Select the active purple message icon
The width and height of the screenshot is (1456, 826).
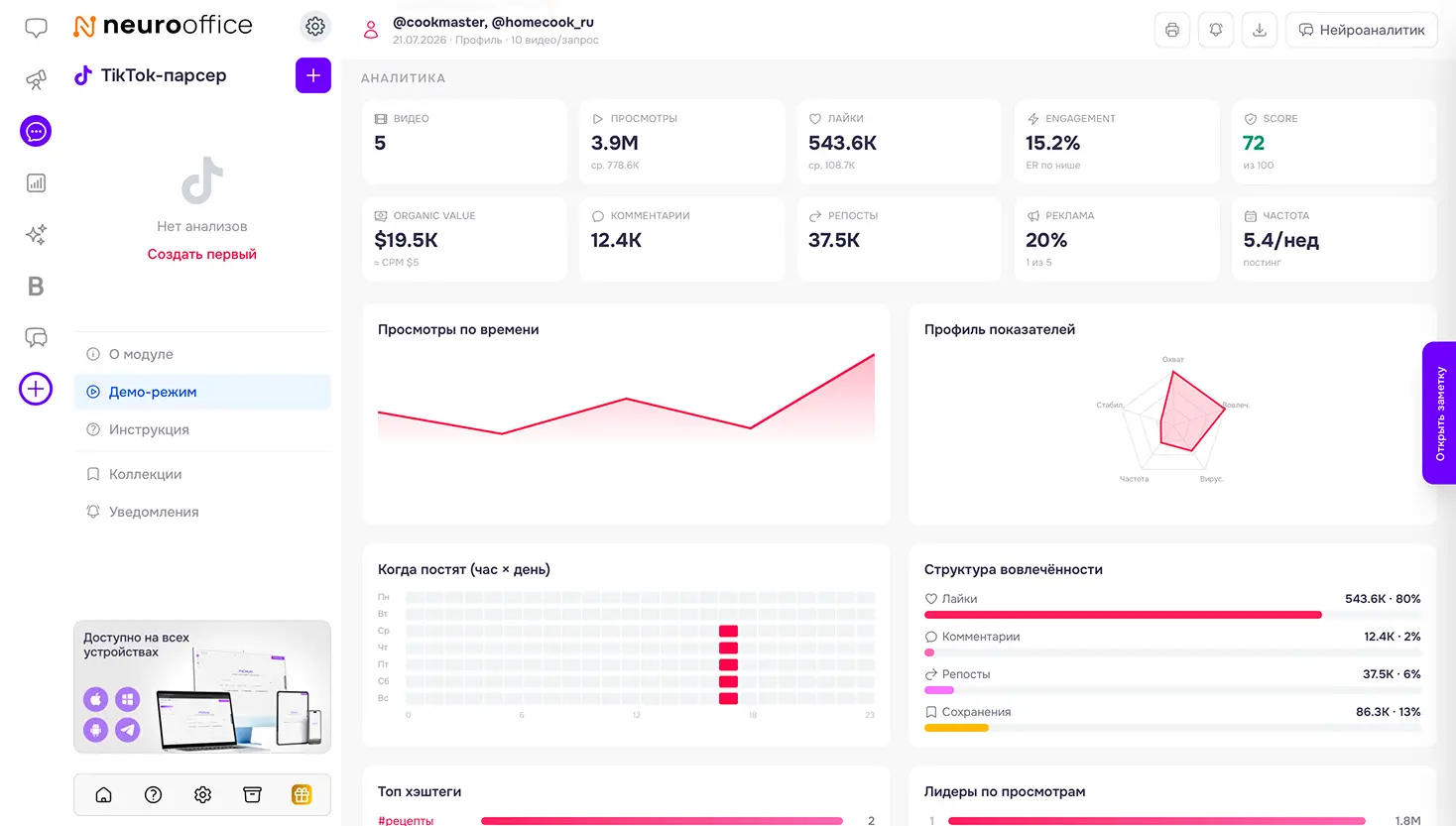coord(36,131)
